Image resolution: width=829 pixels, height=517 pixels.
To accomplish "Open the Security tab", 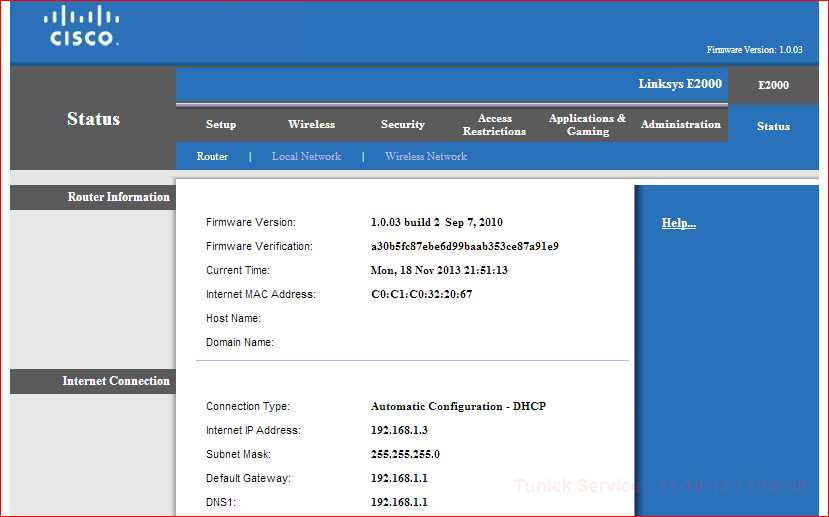I will tap(402, 124).
